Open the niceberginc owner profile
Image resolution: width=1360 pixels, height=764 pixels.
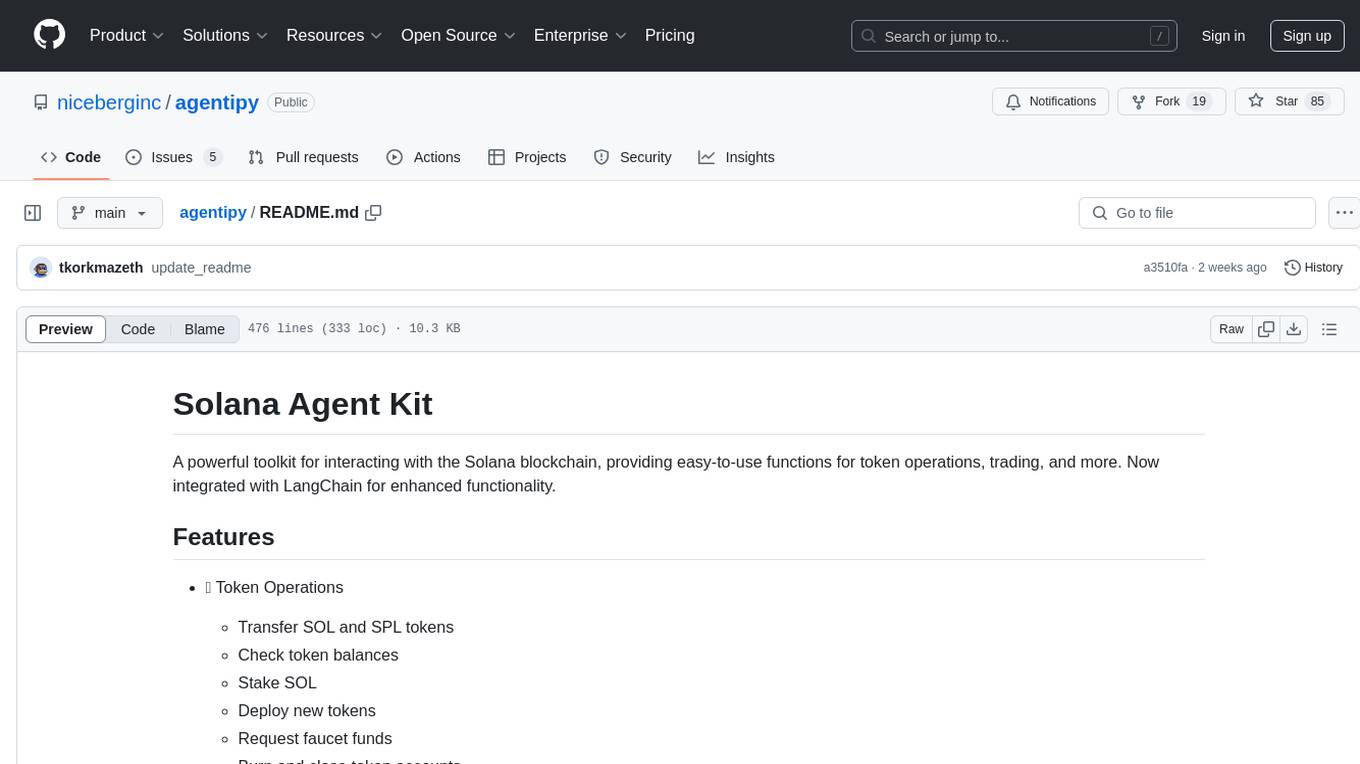click(x=109, y=102)
